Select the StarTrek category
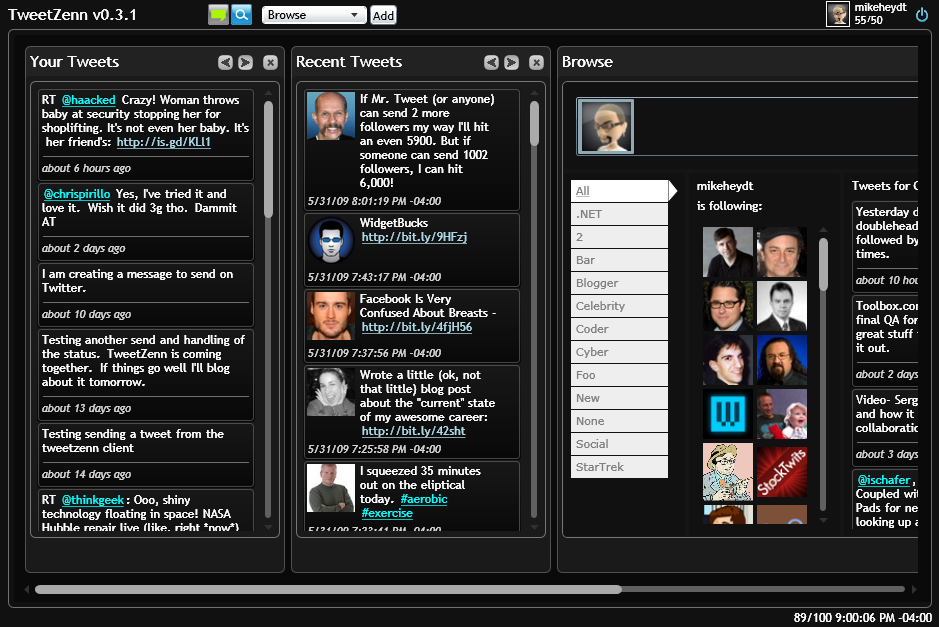The height and width of the screenshot is (627, 939). (619, 467)
